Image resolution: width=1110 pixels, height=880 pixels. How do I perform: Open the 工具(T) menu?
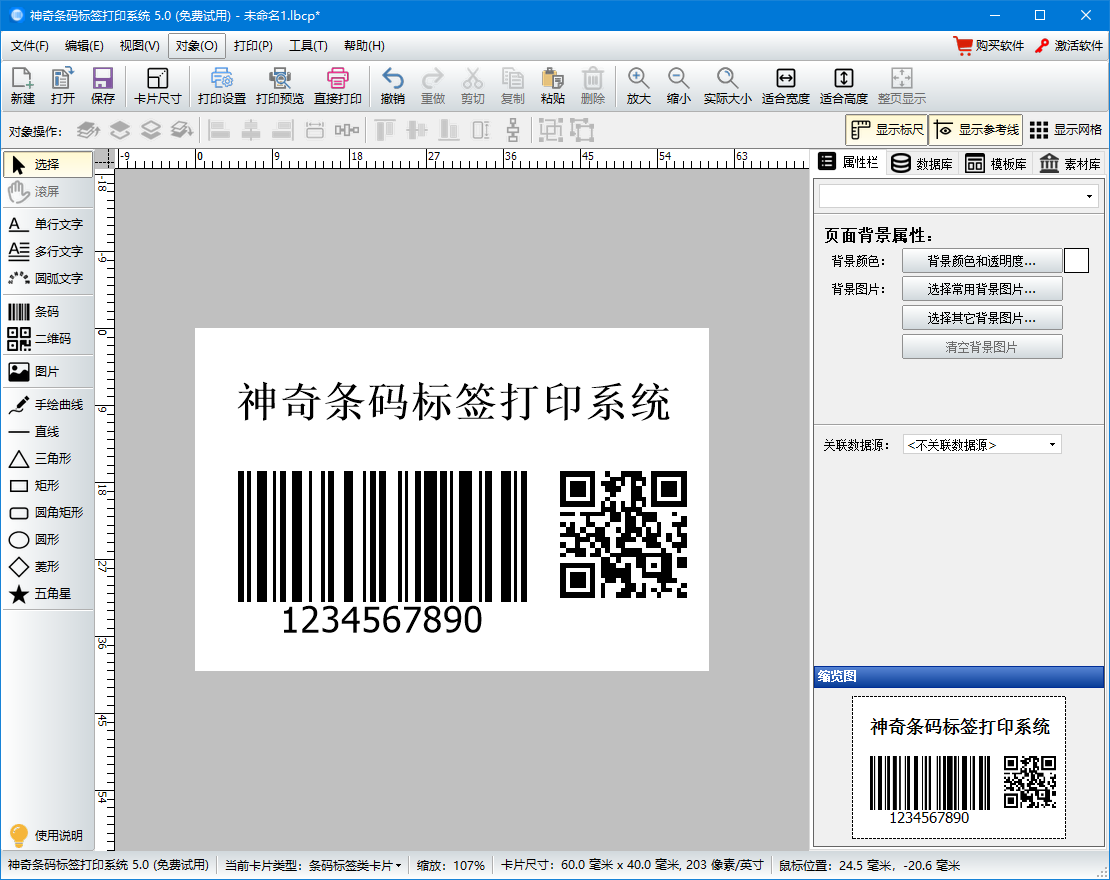pos(309,46)
